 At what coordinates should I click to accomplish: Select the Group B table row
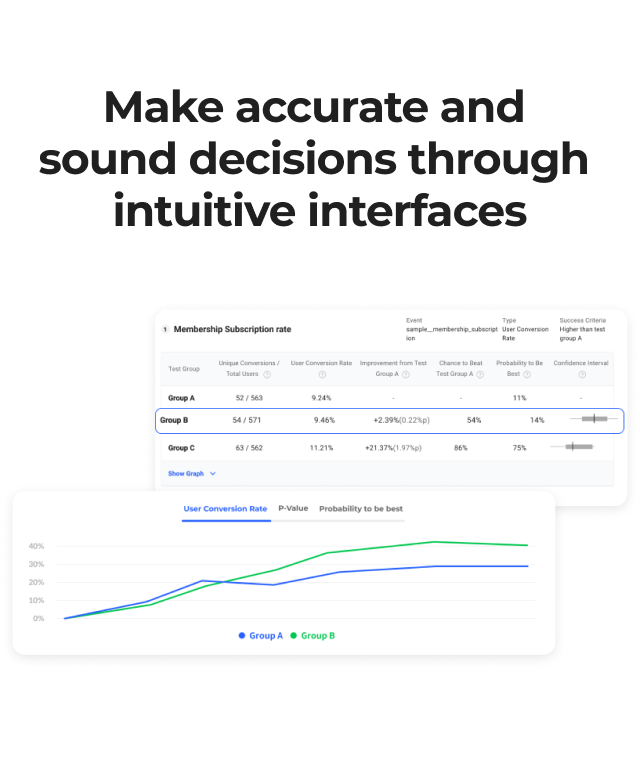point(390,420)
